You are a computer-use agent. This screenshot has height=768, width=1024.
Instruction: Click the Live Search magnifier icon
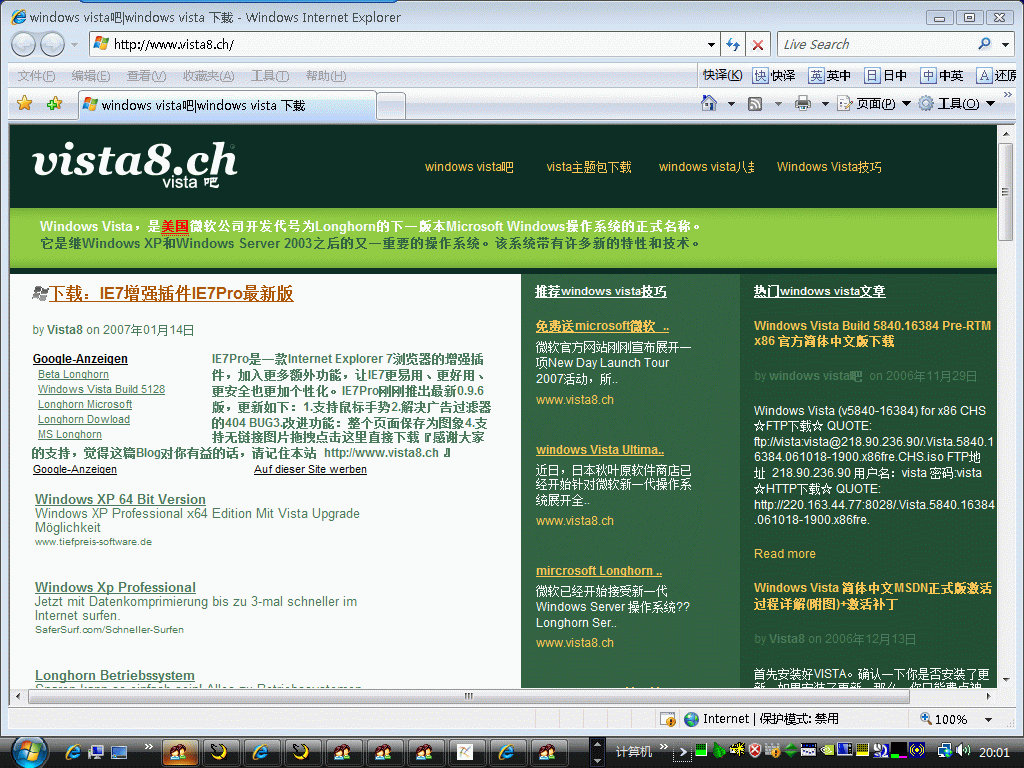[984, 44]
